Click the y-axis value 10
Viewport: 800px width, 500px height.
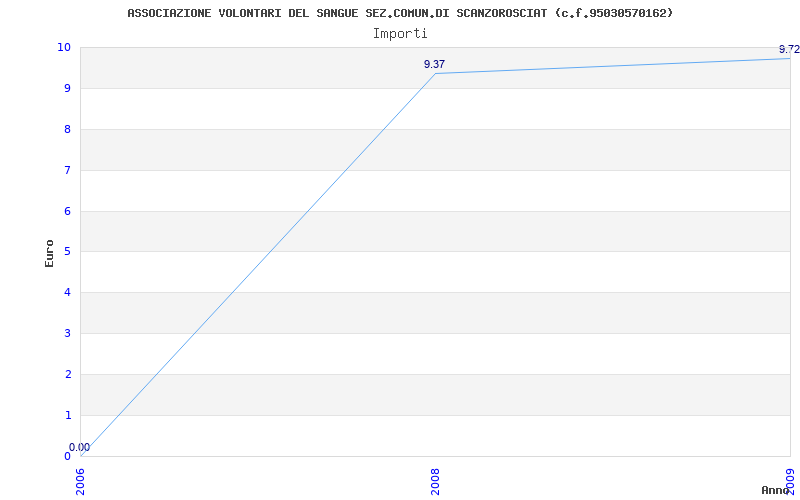pyautogui.click(x=64, y=47)
